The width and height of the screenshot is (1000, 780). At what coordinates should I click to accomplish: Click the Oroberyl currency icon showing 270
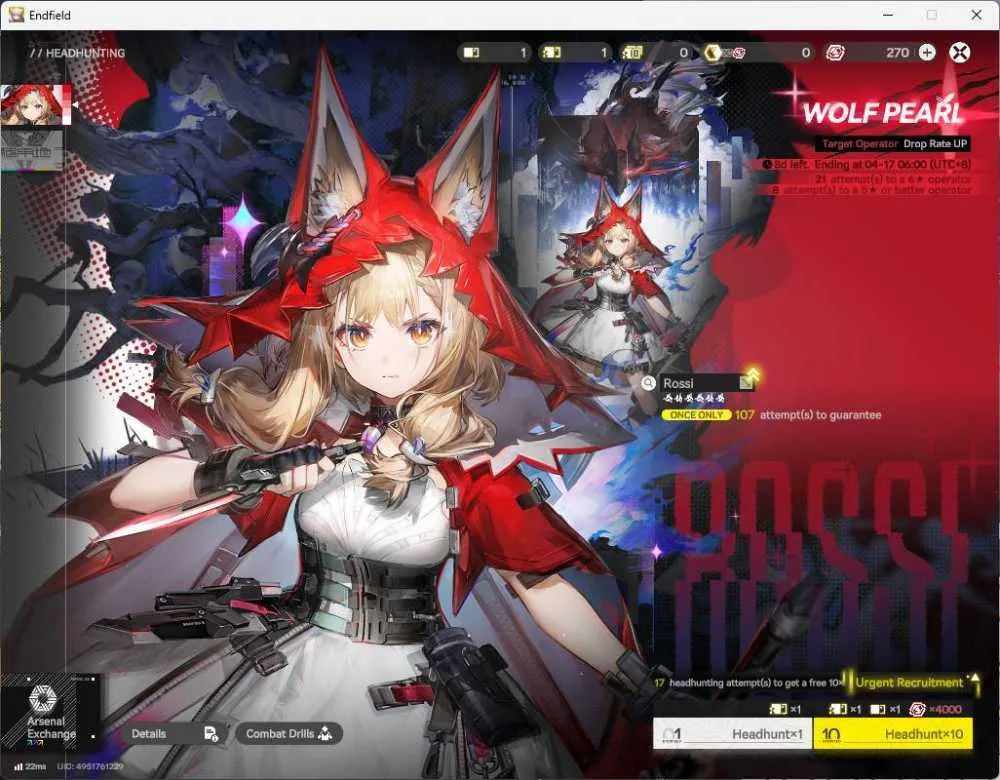point(835,52)
